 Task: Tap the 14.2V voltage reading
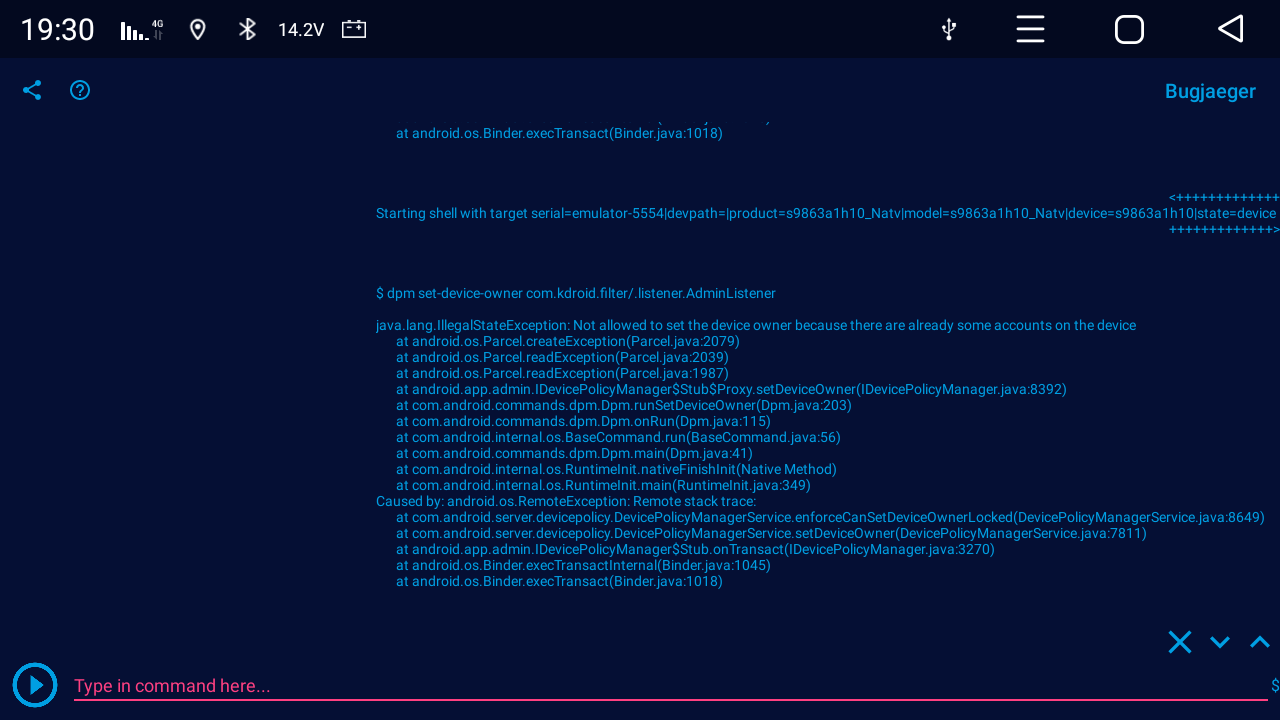click(300, 29)
